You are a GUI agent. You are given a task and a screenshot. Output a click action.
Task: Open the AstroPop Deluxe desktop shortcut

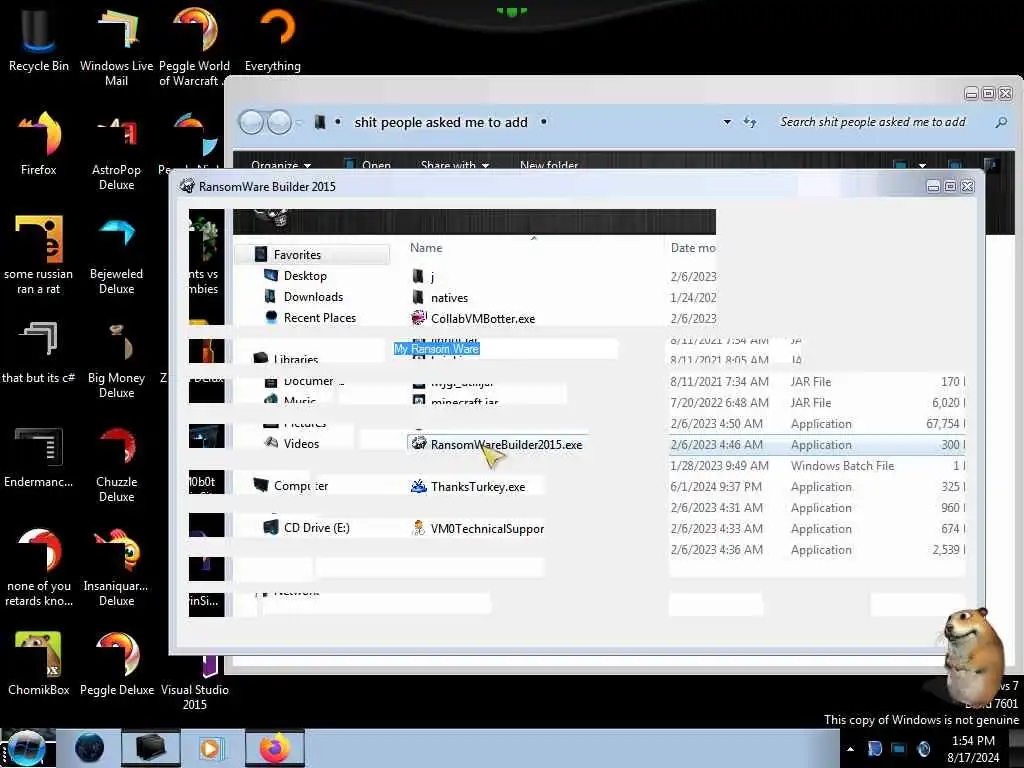click(116, 152)
